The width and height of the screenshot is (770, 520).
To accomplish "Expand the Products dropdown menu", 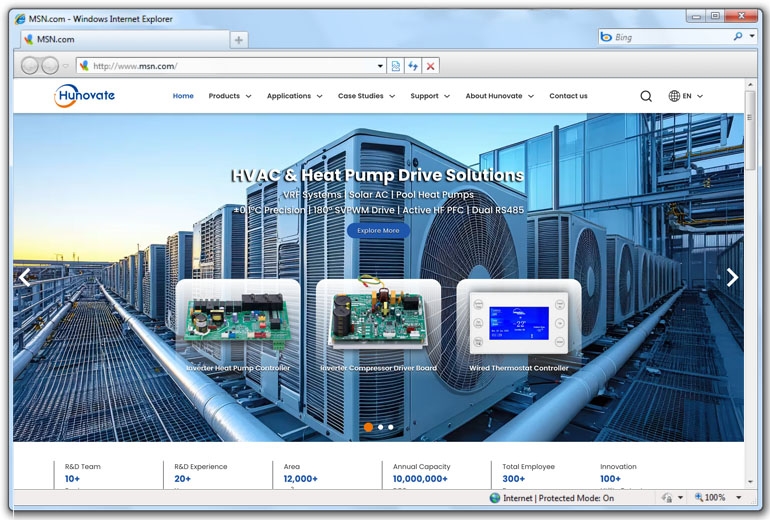I will [229, 96].
